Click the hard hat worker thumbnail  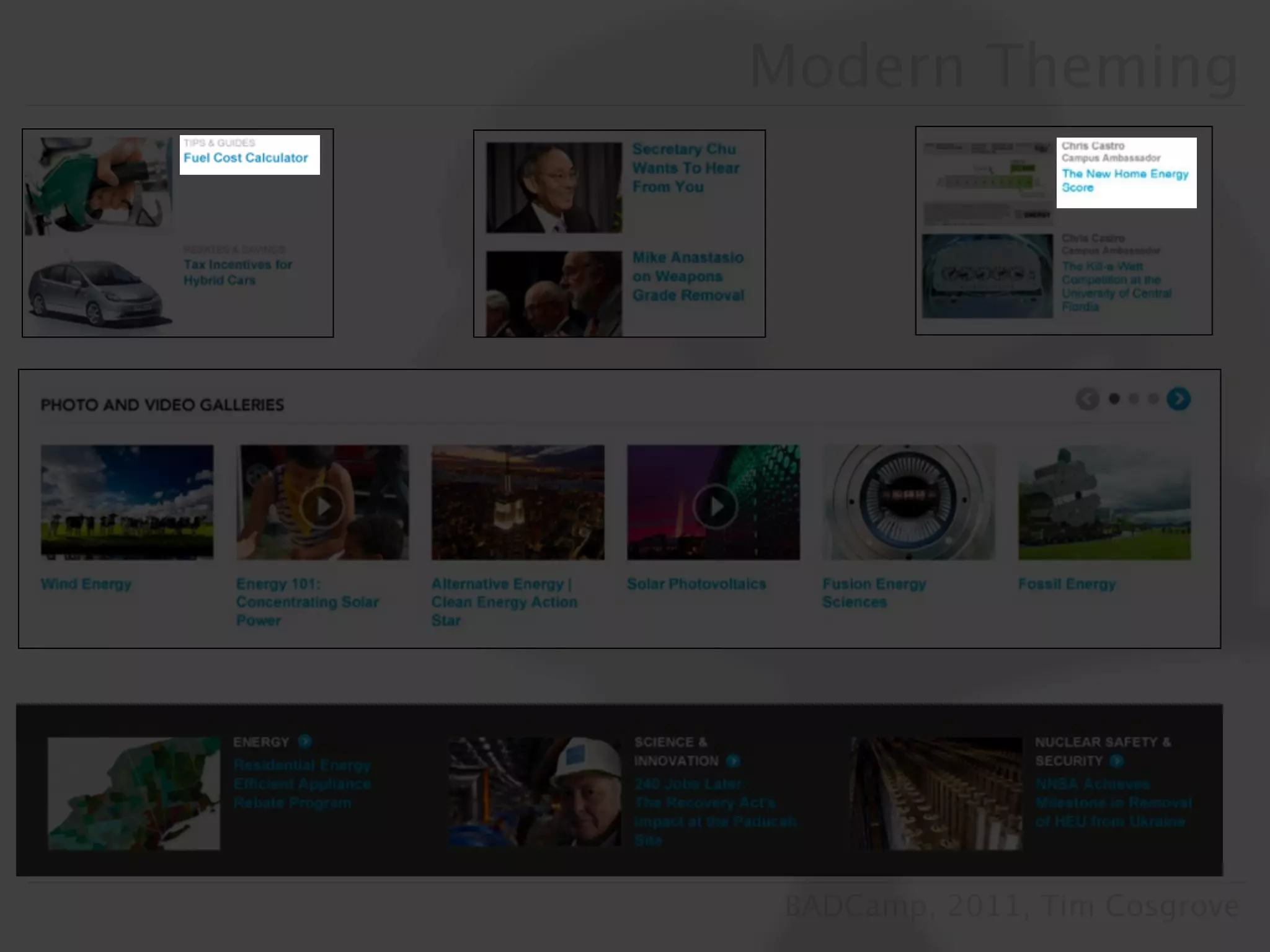tap(535, 792)
